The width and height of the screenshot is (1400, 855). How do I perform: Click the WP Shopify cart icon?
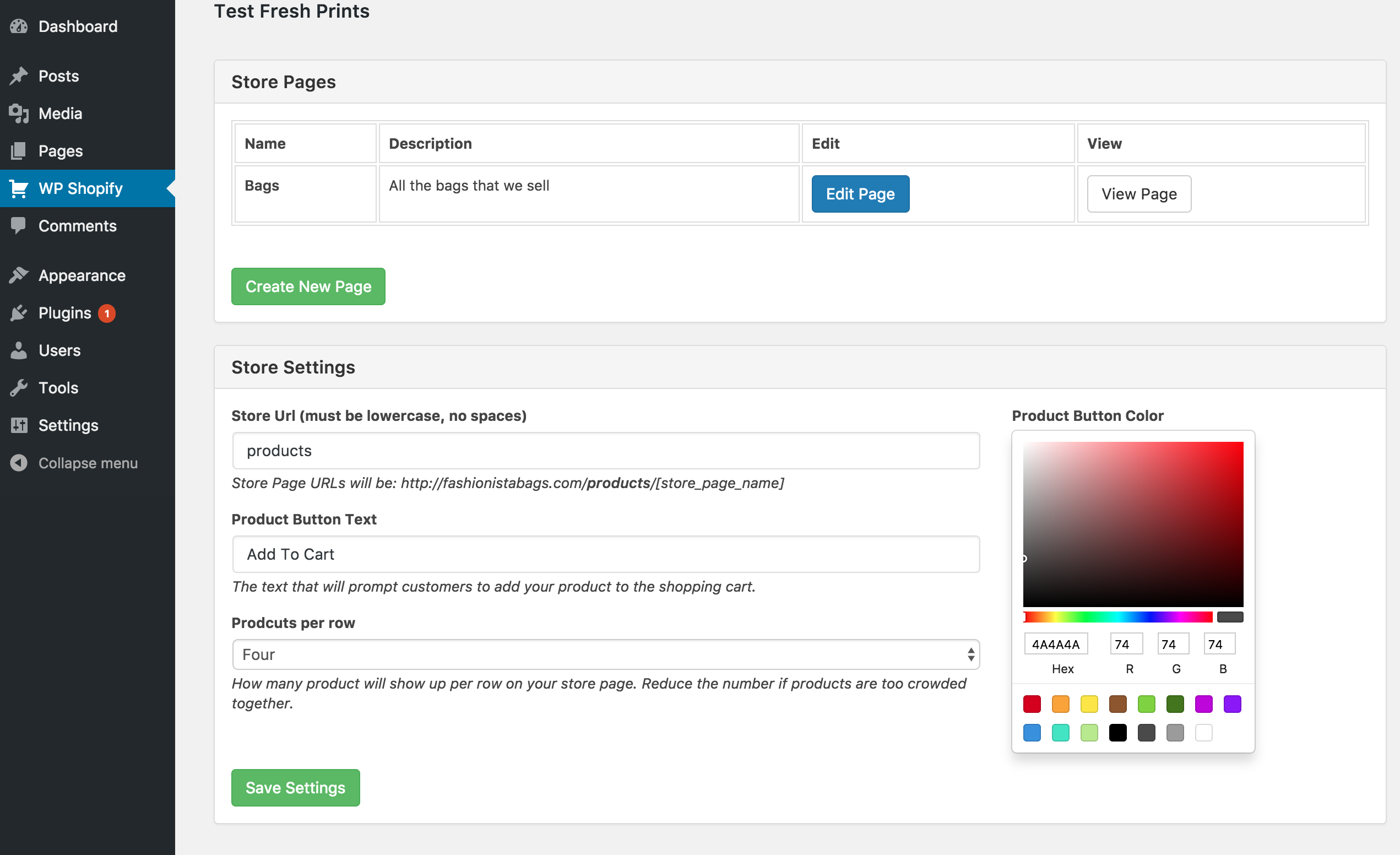[x=19, y=188]
